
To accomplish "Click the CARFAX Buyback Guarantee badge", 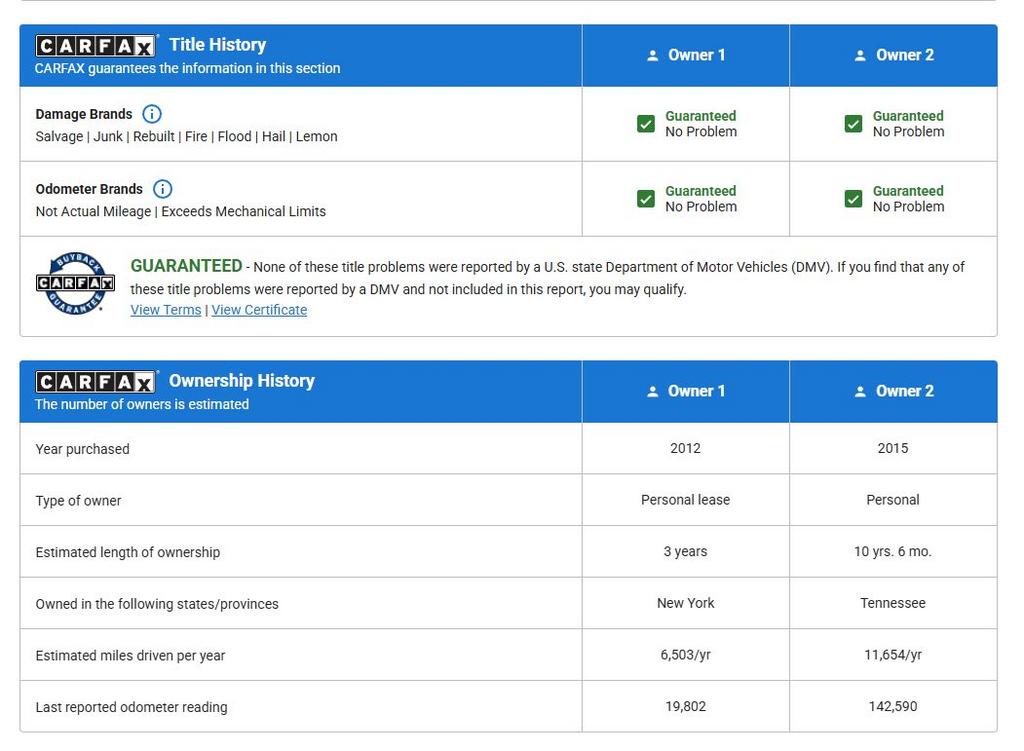I will [75, 283].
